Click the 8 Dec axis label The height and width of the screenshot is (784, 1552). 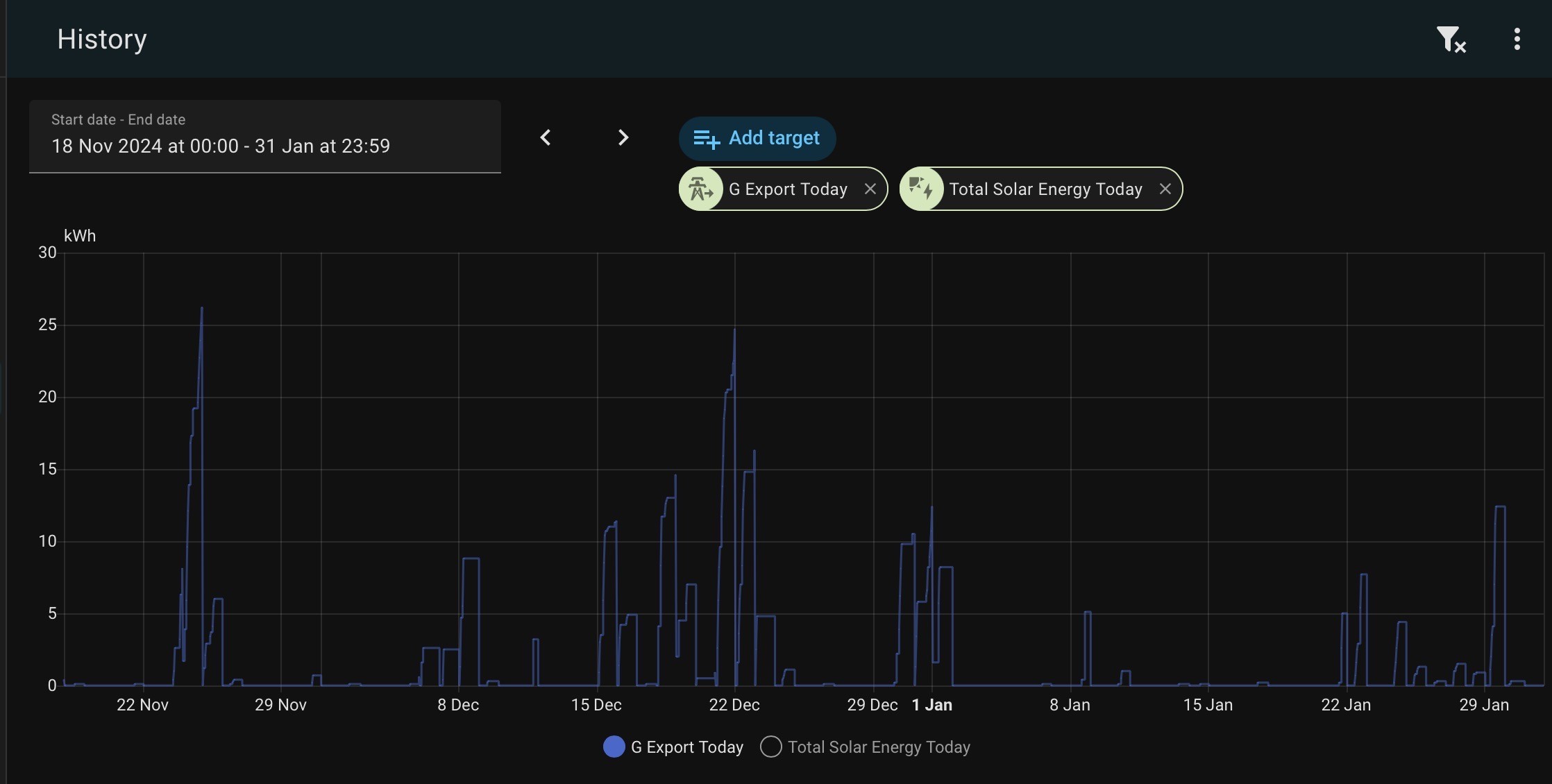pos(458,705)
